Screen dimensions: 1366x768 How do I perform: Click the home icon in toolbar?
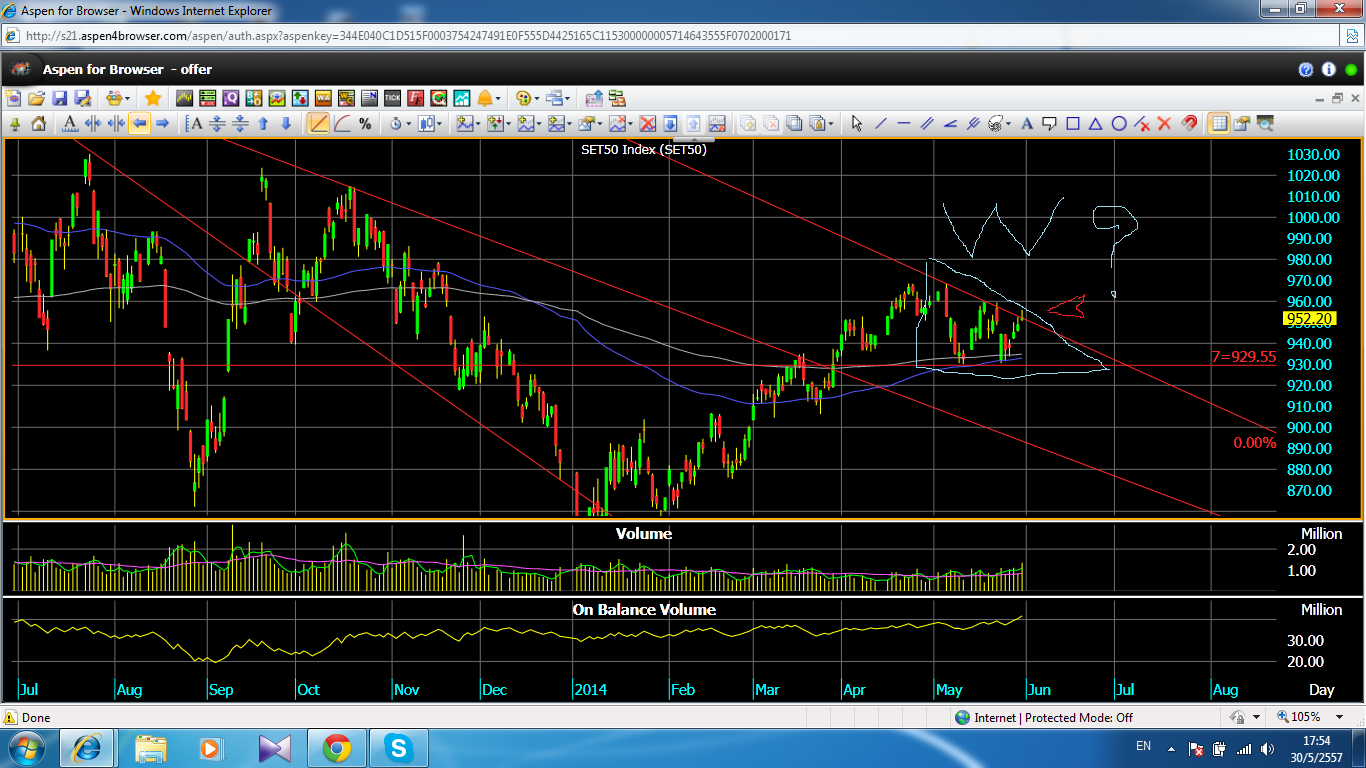click(x=38, y=124)
